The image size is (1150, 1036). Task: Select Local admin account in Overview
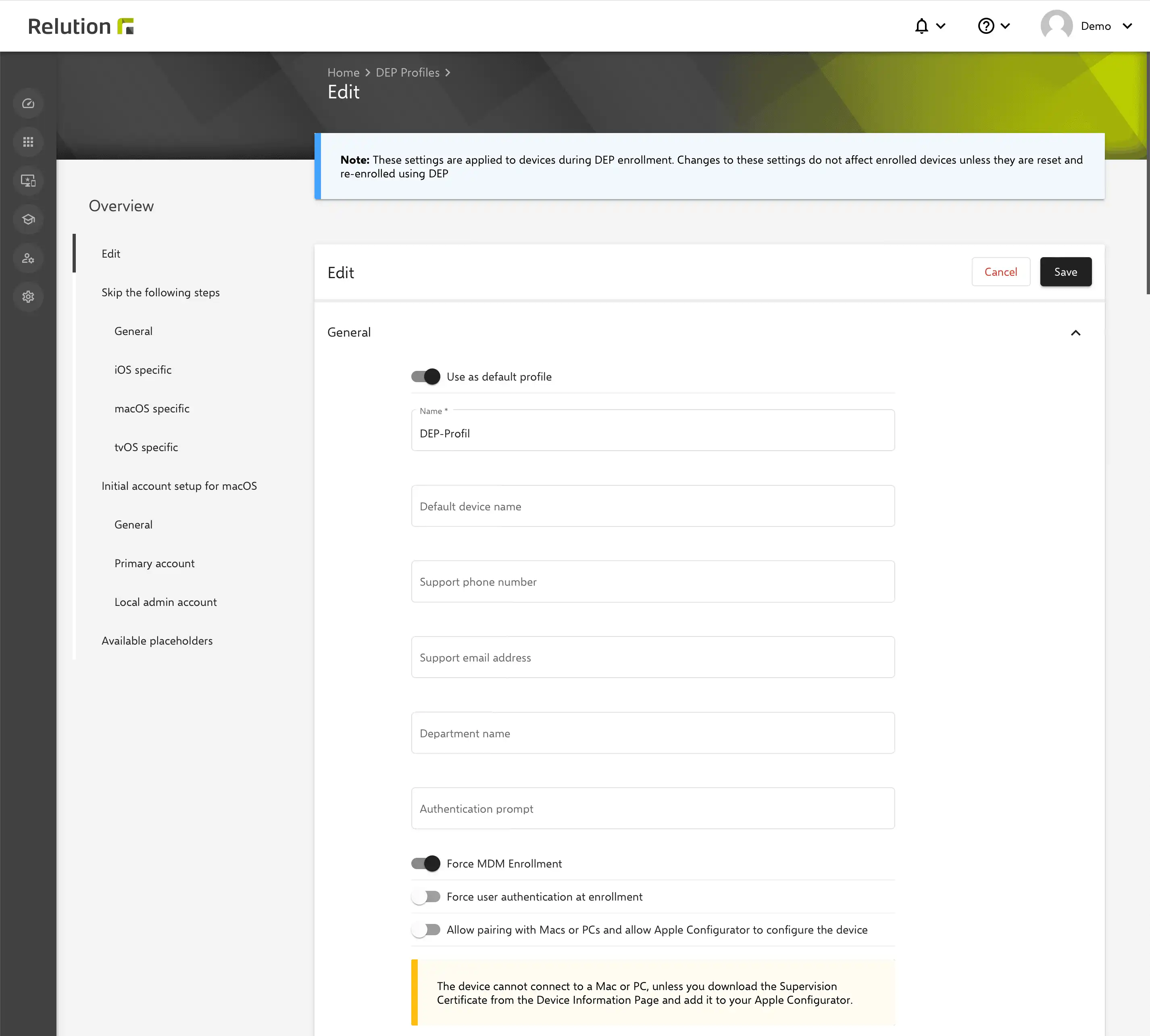[166, 602]
